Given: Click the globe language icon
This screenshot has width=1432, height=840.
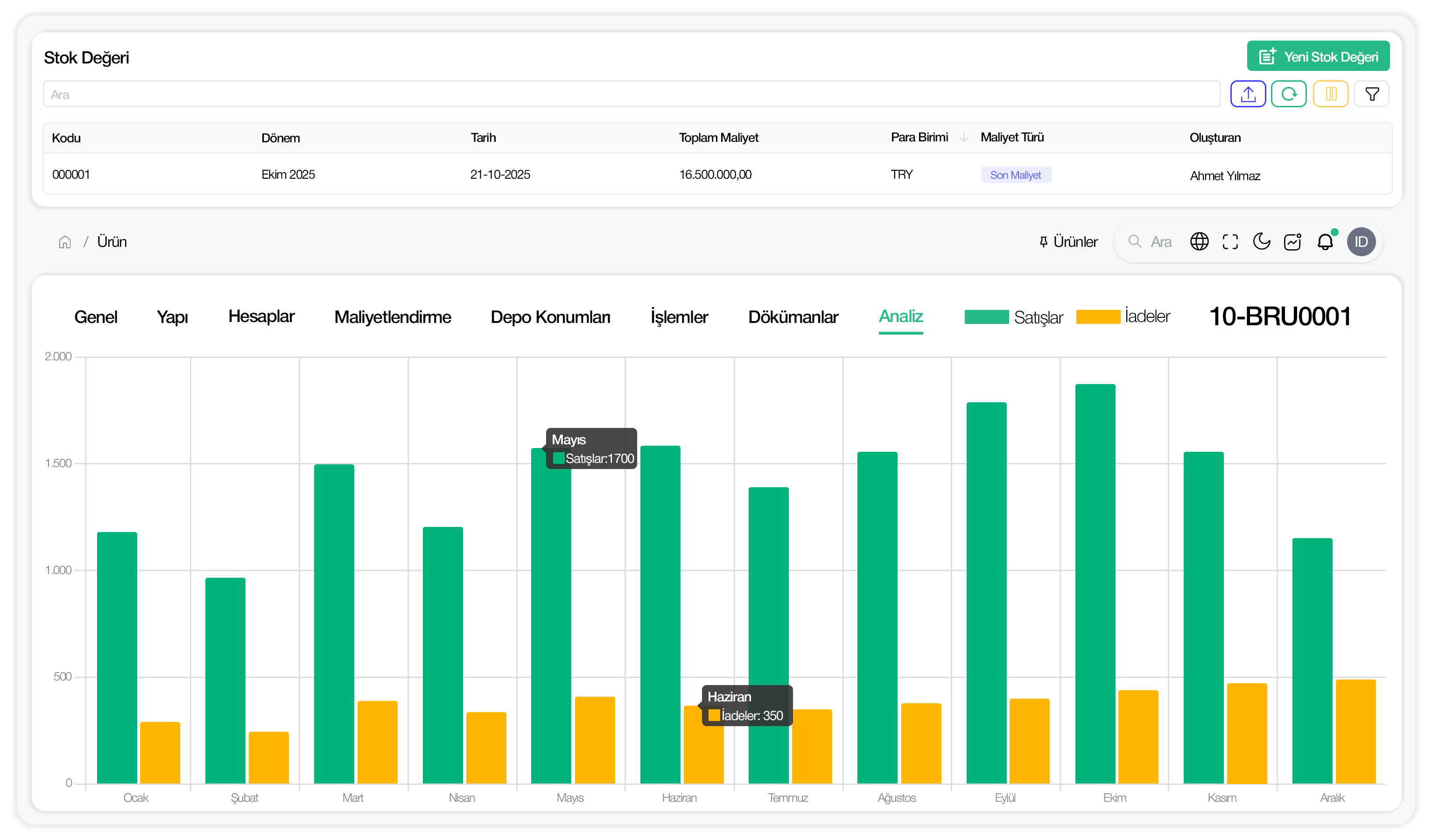Looking at the screenshot, I should click(1199, 242).
